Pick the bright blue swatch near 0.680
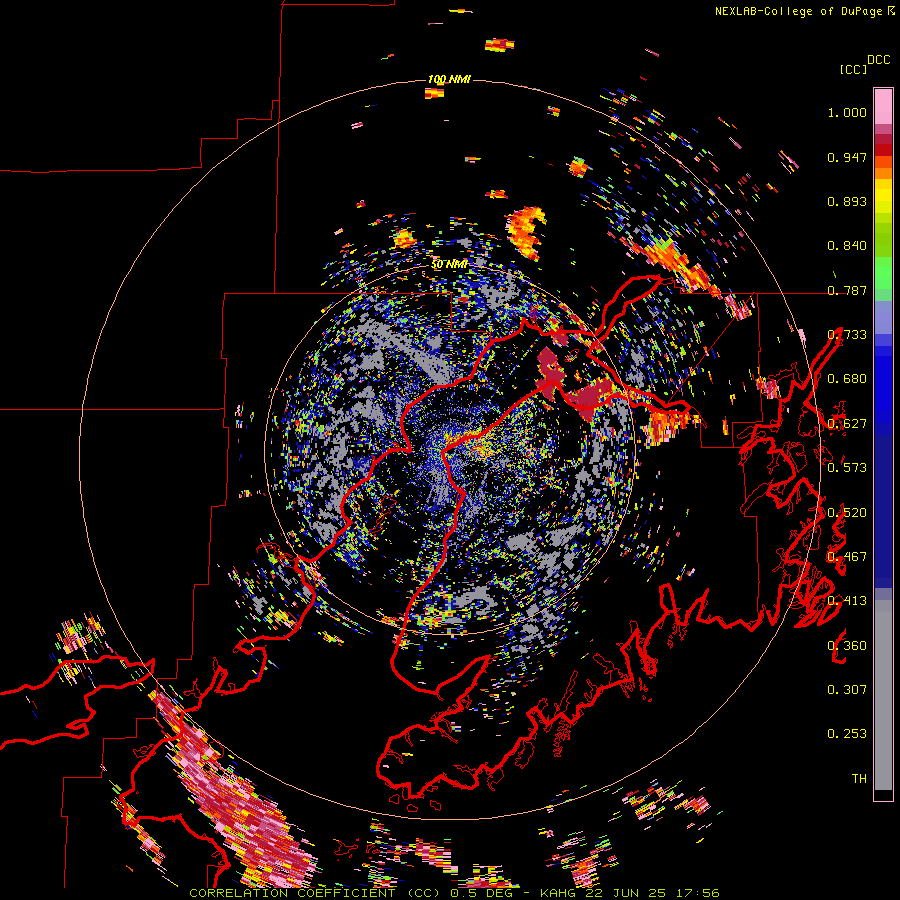This screenshot has height=900, width=900. 883,385
